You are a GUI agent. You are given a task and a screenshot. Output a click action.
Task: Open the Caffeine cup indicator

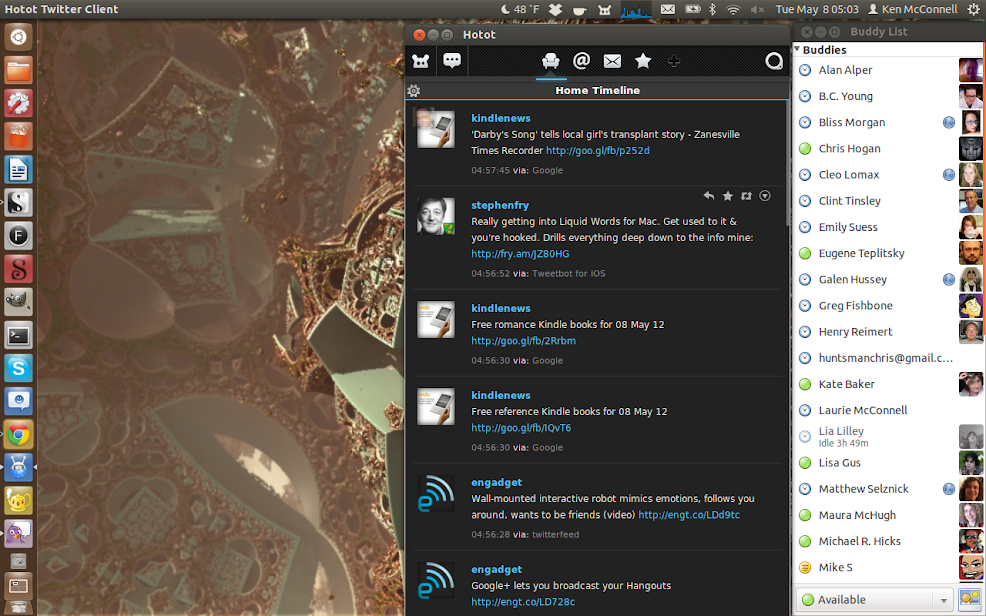(580, 9)
